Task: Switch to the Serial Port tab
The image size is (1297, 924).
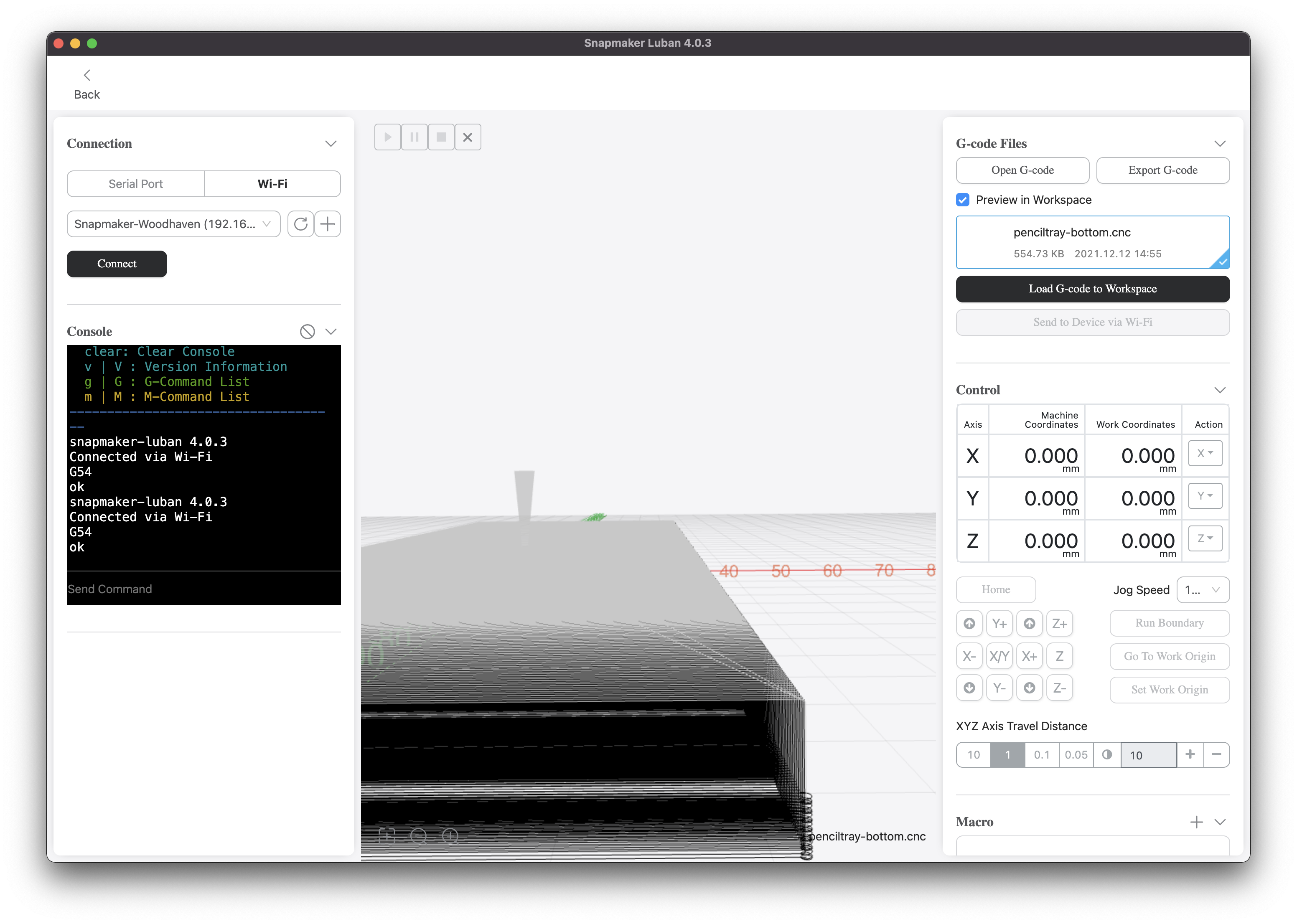Action: (135, 184)
